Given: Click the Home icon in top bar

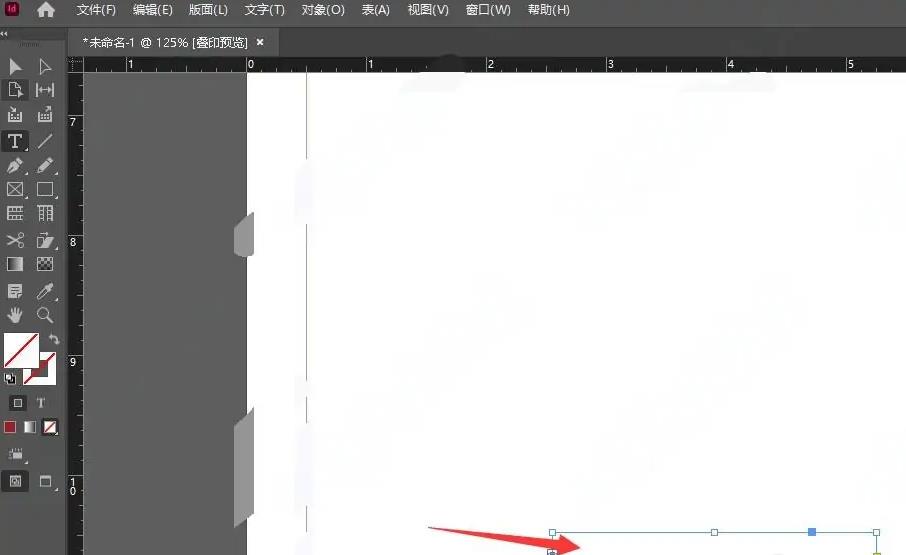Looking at the screenshot, I should (46, 10).
